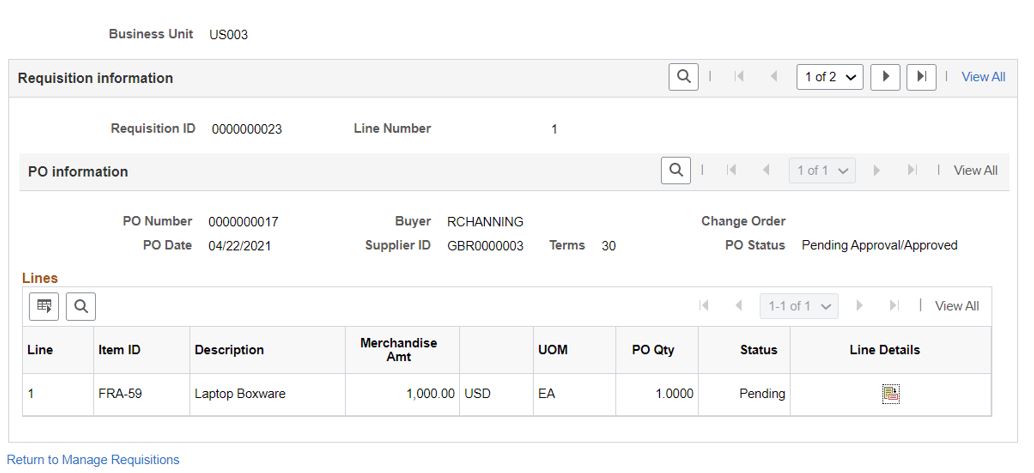Sort by PO Qty column header
This screenshot has width=1034, height=473.
[653, 350]
